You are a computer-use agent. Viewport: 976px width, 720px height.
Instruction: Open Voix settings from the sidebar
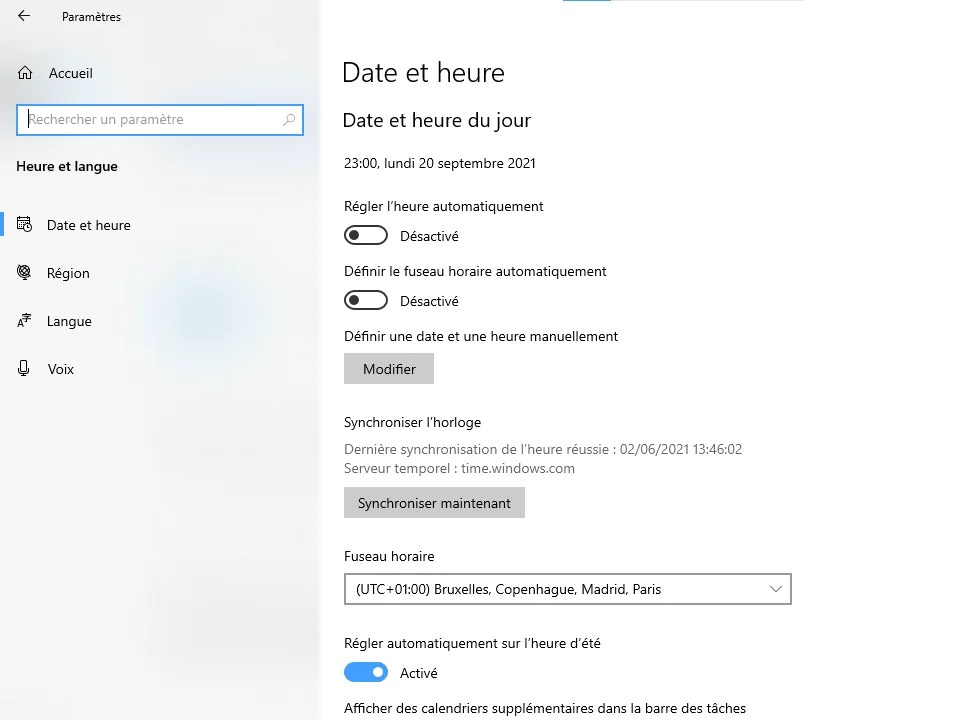(x=61, y=368)
